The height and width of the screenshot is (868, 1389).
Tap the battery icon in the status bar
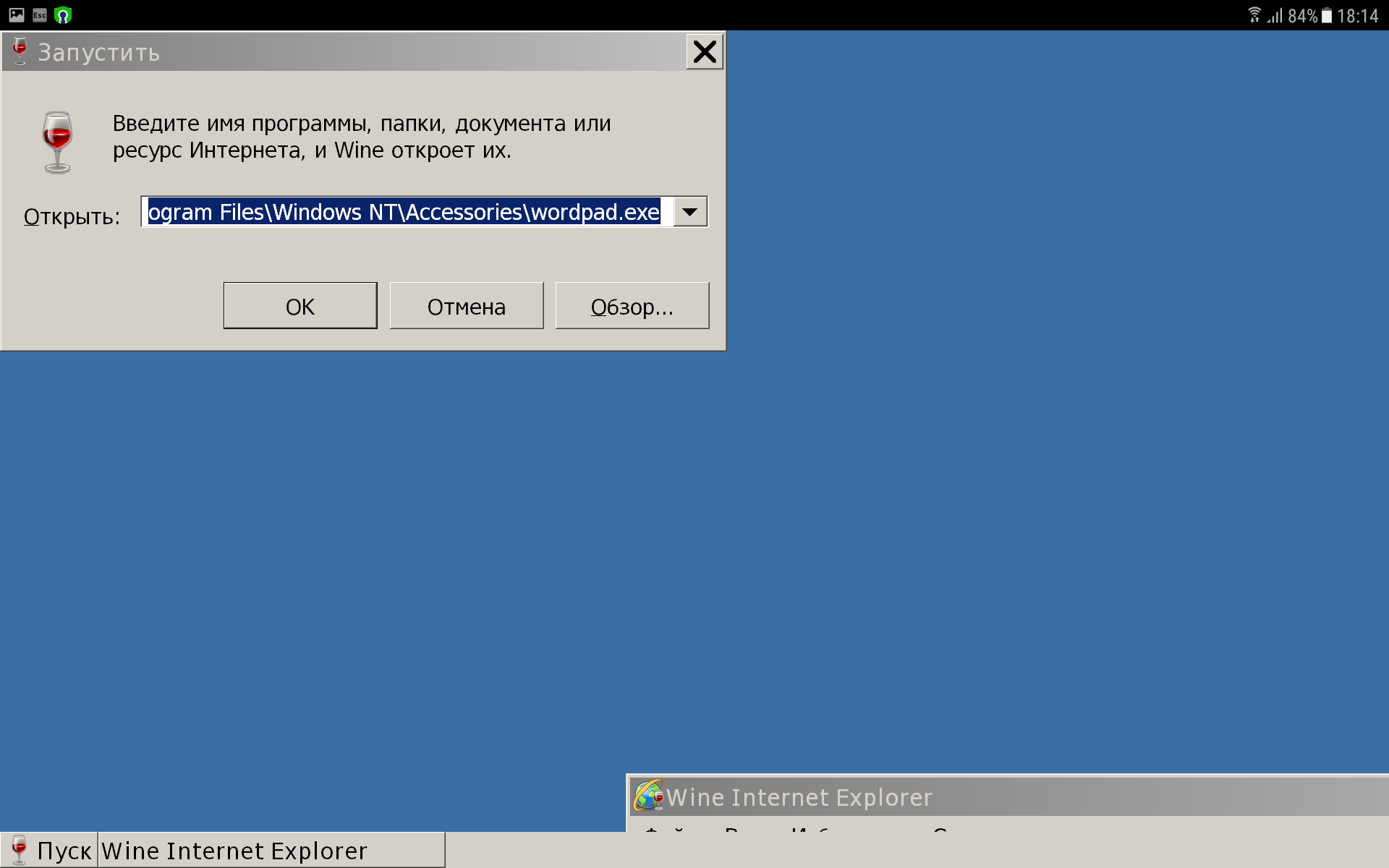click(1327, 15)
